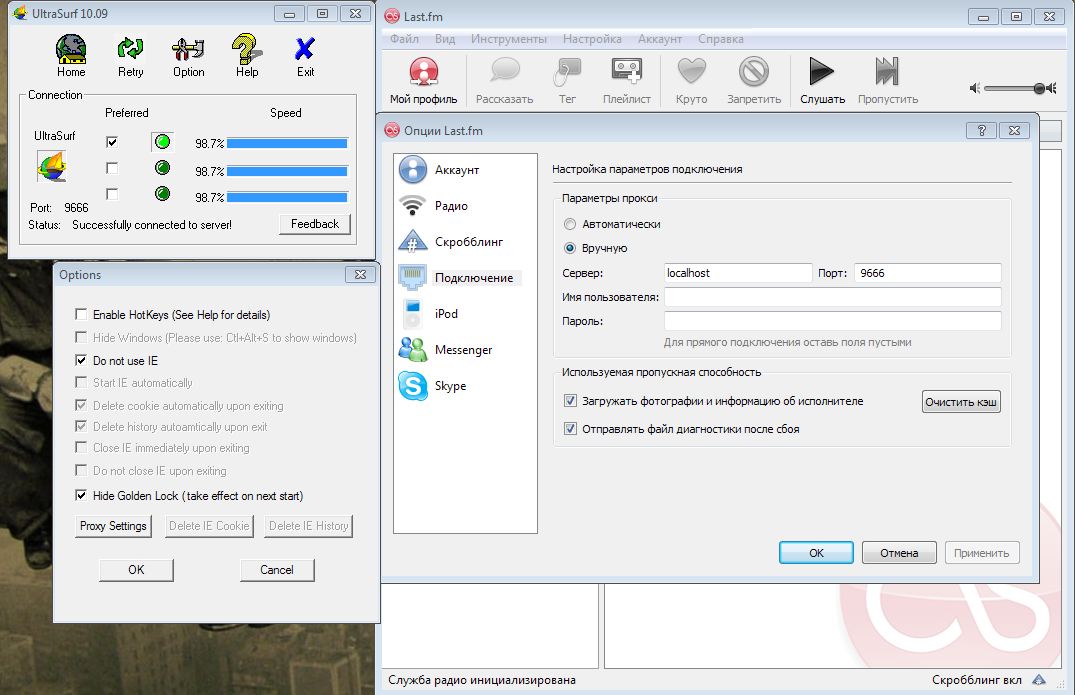1075x695 pixels.
Task: Enable HotKeys checkbox
Action: pyautogui.click(x=82, y=315)
